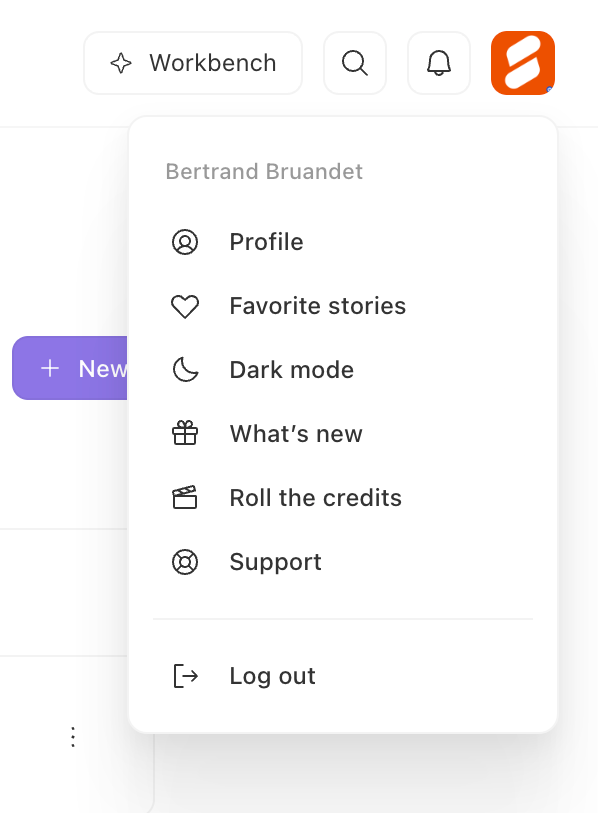The image size is (598, 813).
Task: Click the moon icon for Dark mode
Action: (185, 369)
